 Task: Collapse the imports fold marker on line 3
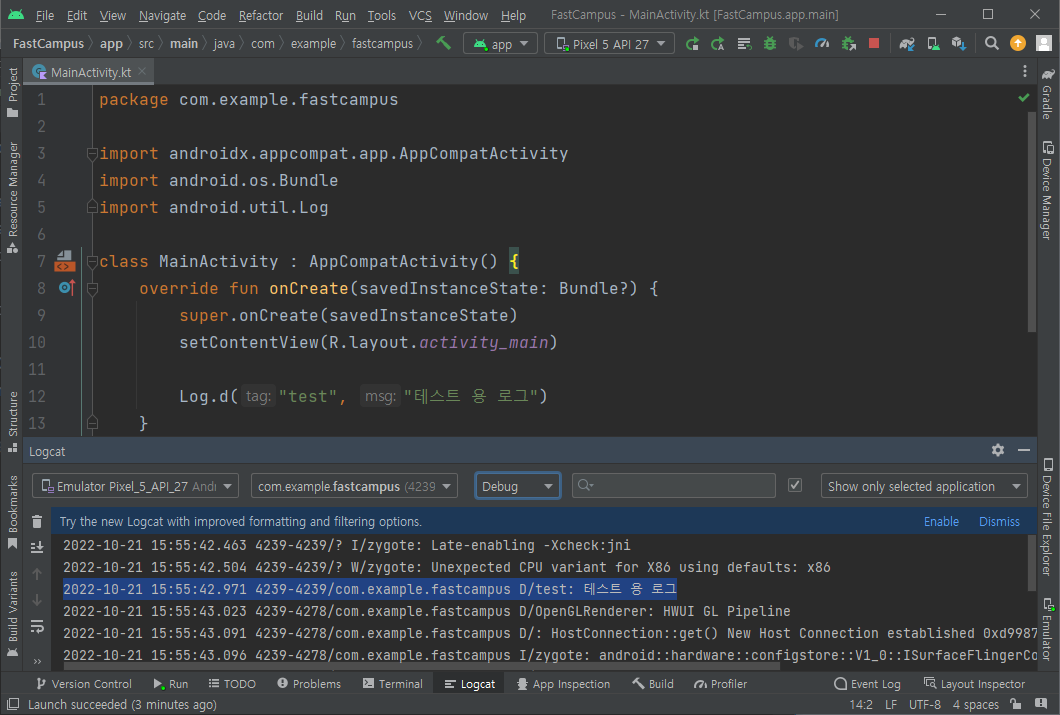[x=92, y=154]
